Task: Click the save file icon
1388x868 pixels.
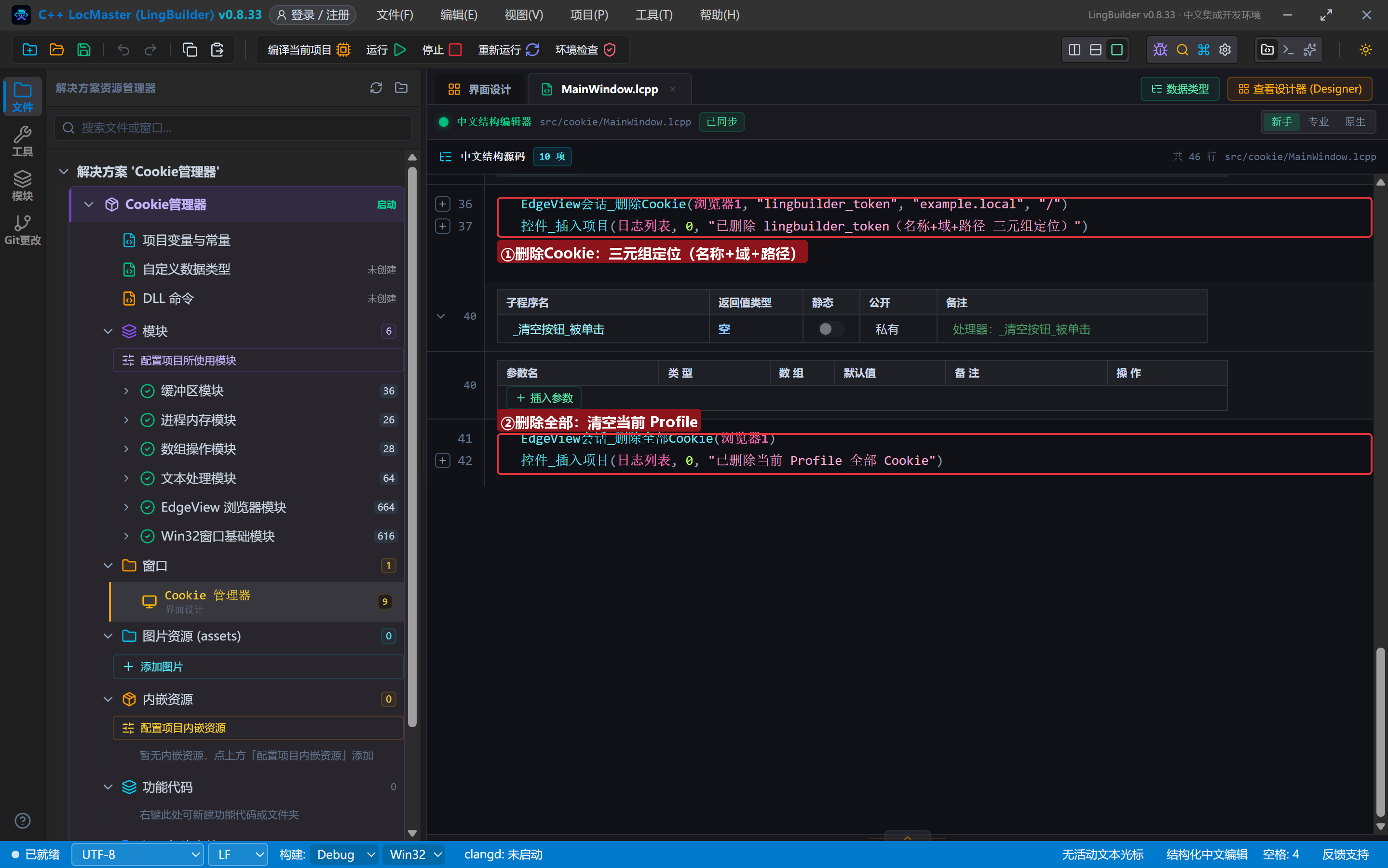Action: click(84, 50)
